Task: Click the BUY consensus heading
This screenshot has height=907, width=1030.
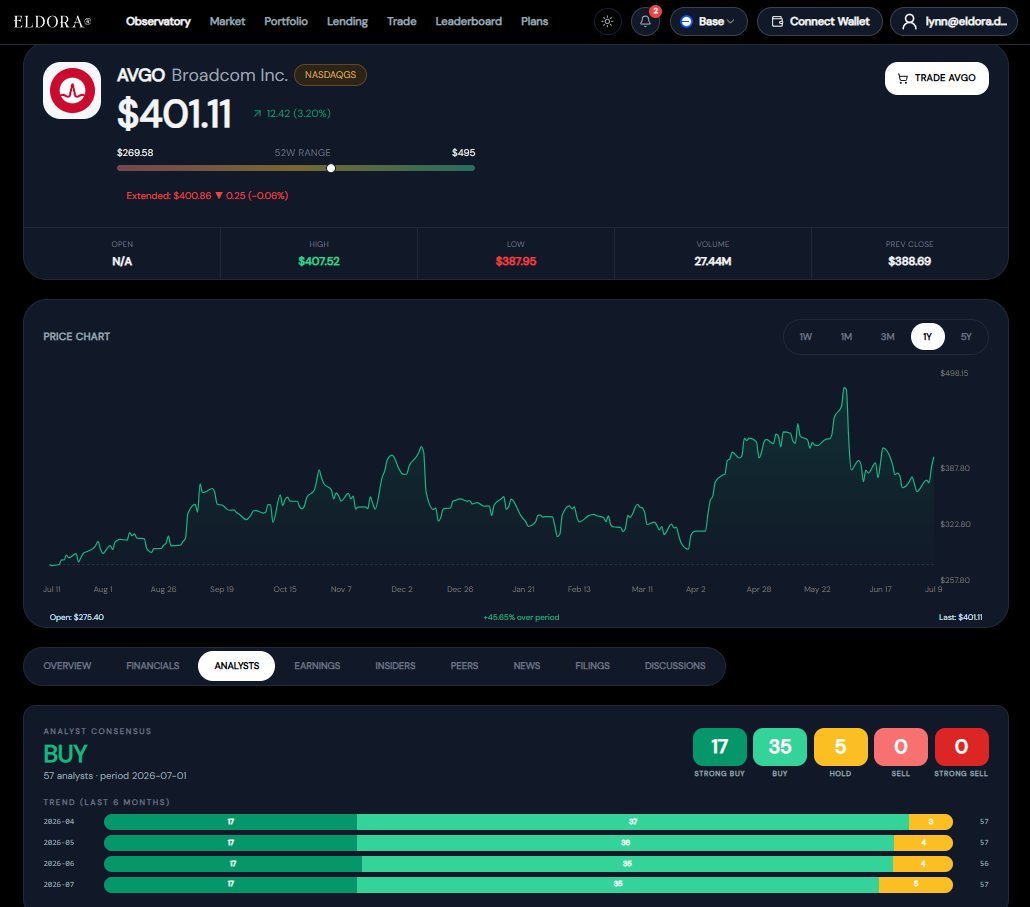Action: coord(65,754)
